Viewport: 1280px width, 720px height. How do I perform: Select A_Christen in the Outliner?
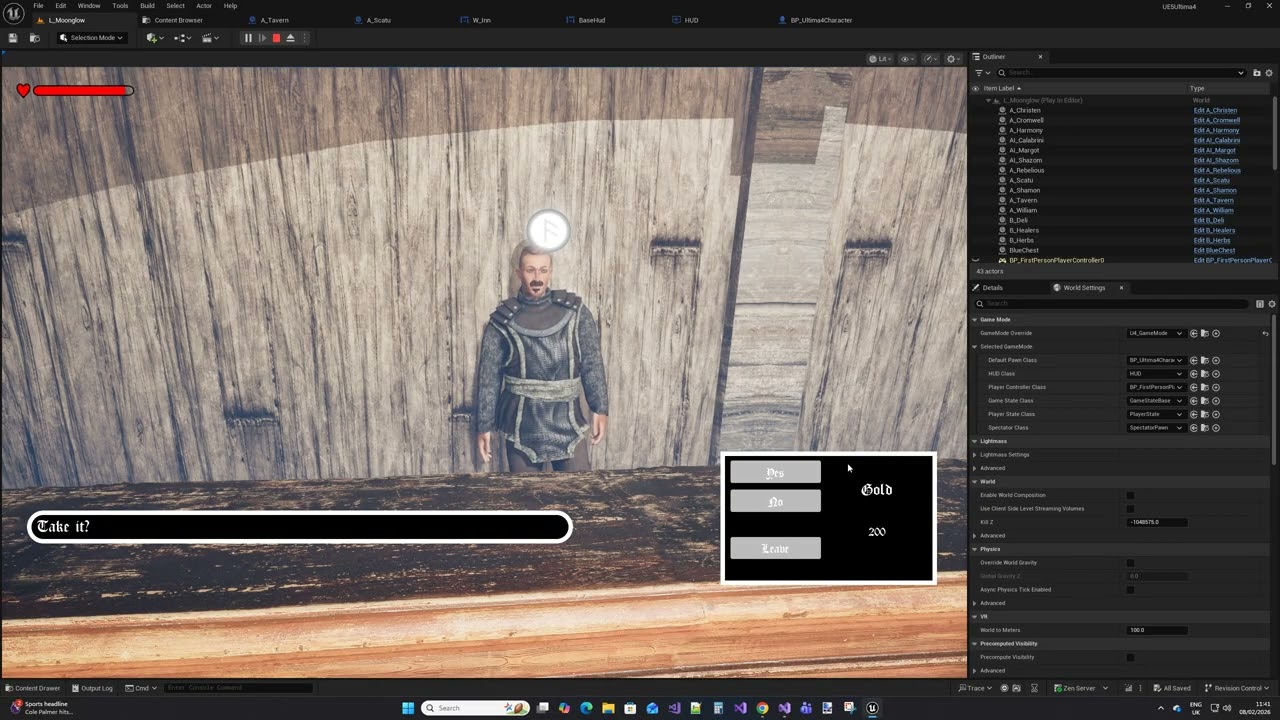tap(1025, 110)
